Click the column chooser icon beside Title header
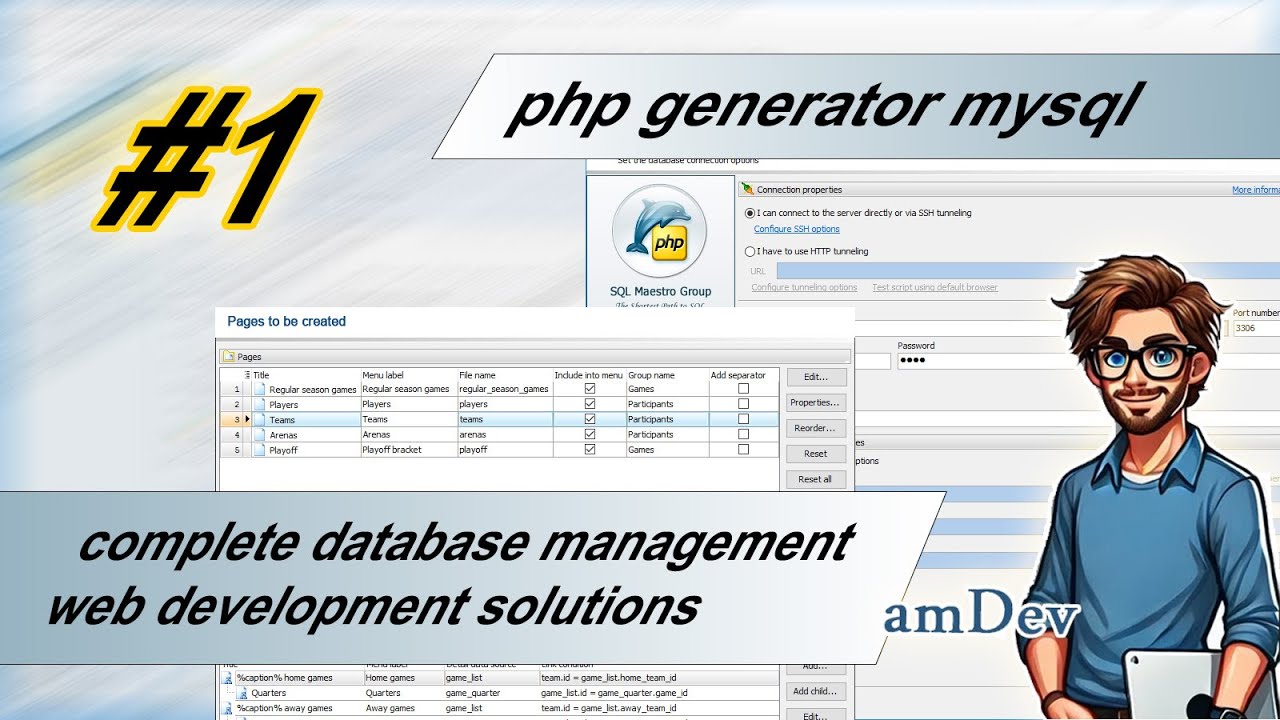Image resolution: width=1280 pixels, height=720 pixels. 247,375
